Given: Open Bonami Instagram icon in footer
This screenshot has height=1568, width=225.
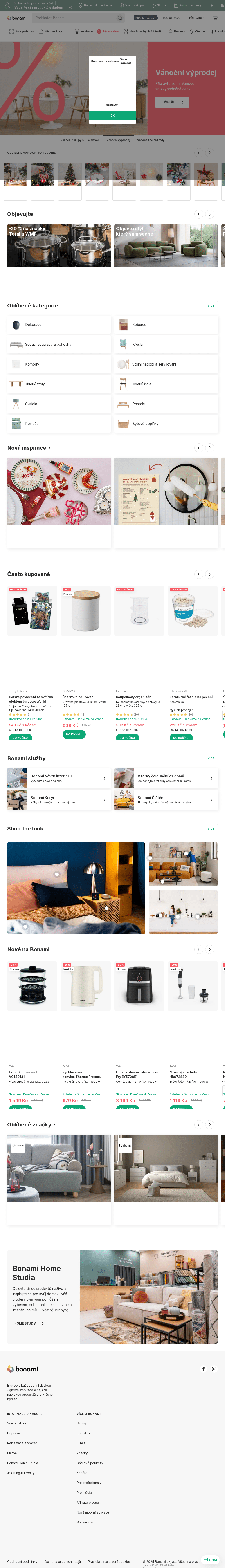Looking at the screenshot, I should pos(214,1369).
